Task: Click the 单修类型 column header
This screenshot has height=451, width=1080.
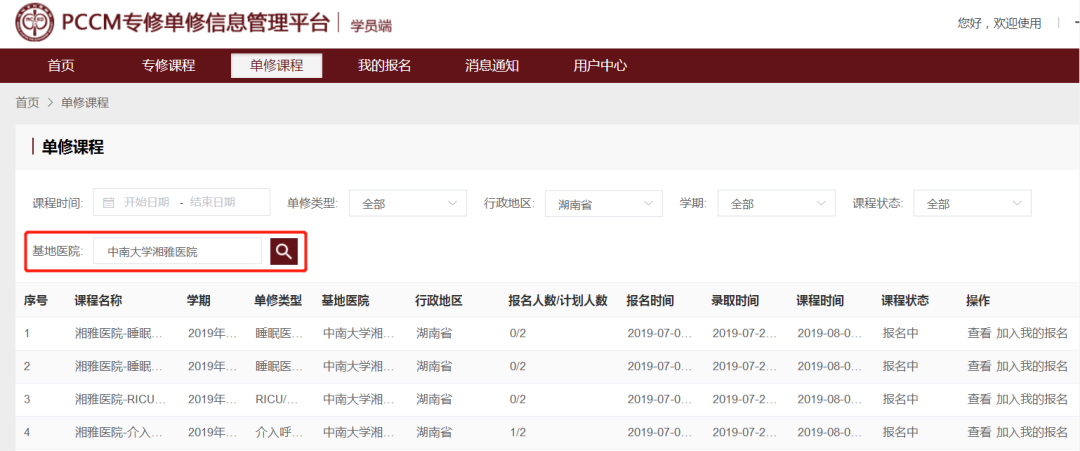Action: point(278,300)
